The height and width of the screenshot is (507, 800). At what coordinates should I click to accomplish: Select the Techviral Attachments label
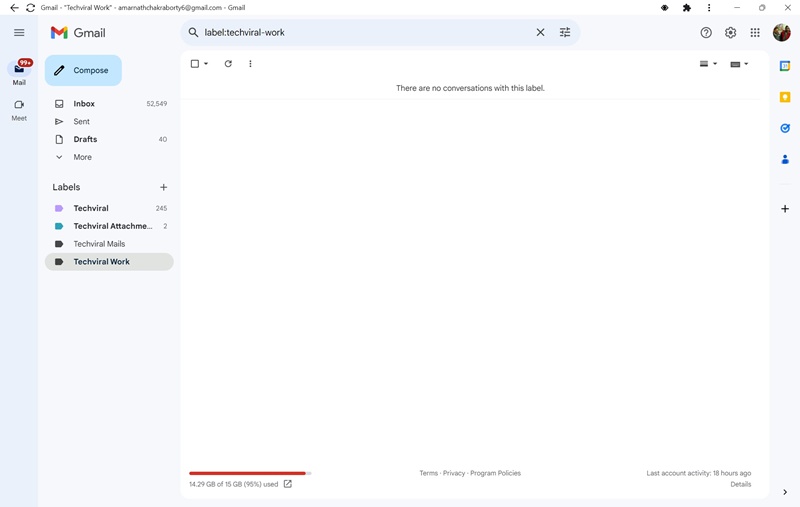109,226
